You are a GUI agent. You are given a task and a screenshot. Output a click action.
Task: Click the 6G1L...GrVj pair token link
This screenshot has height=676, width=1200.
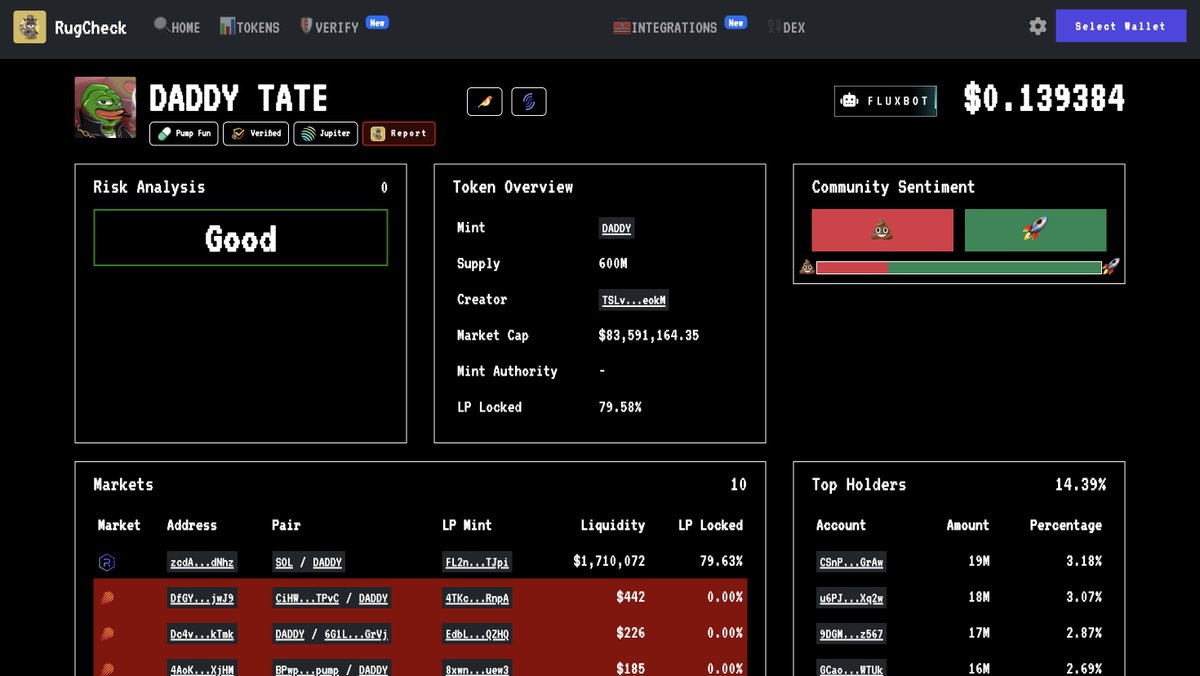354,634
